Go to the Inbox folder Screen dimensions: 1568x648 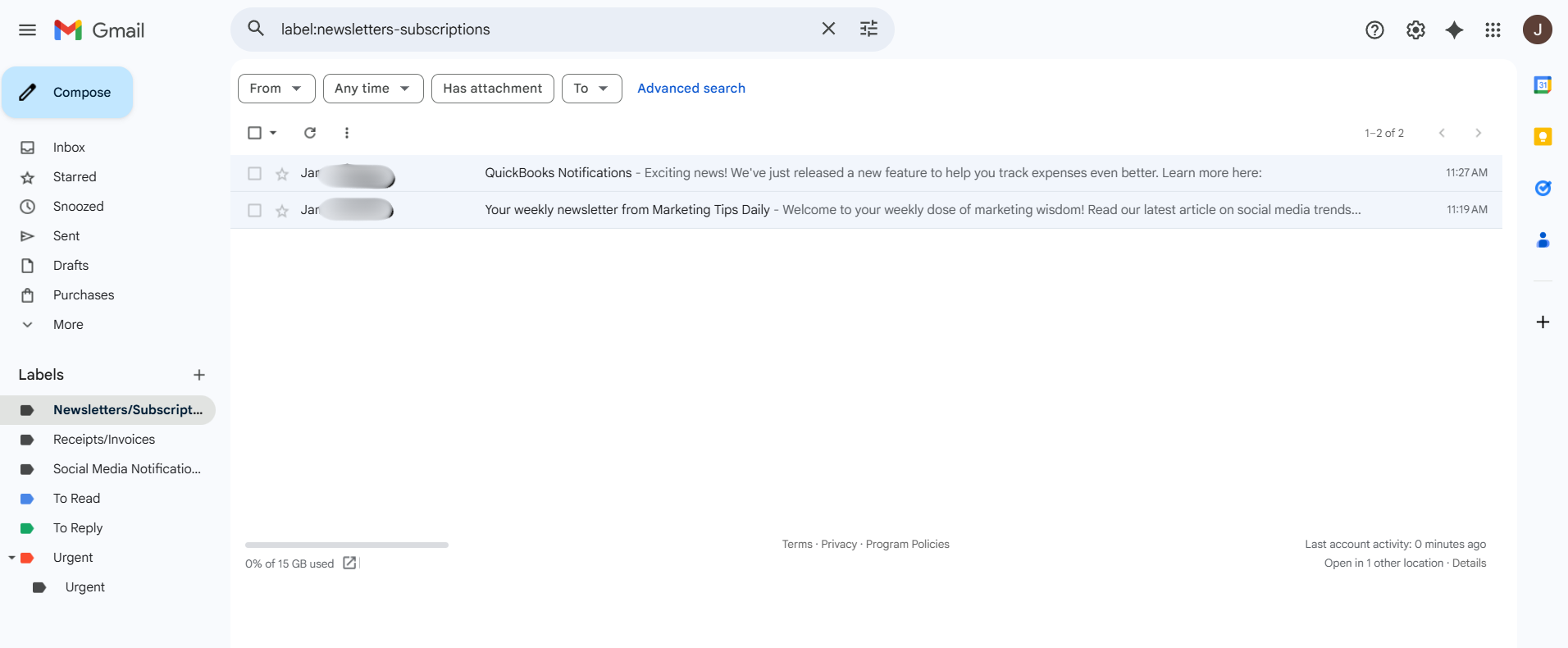[69, 148]
